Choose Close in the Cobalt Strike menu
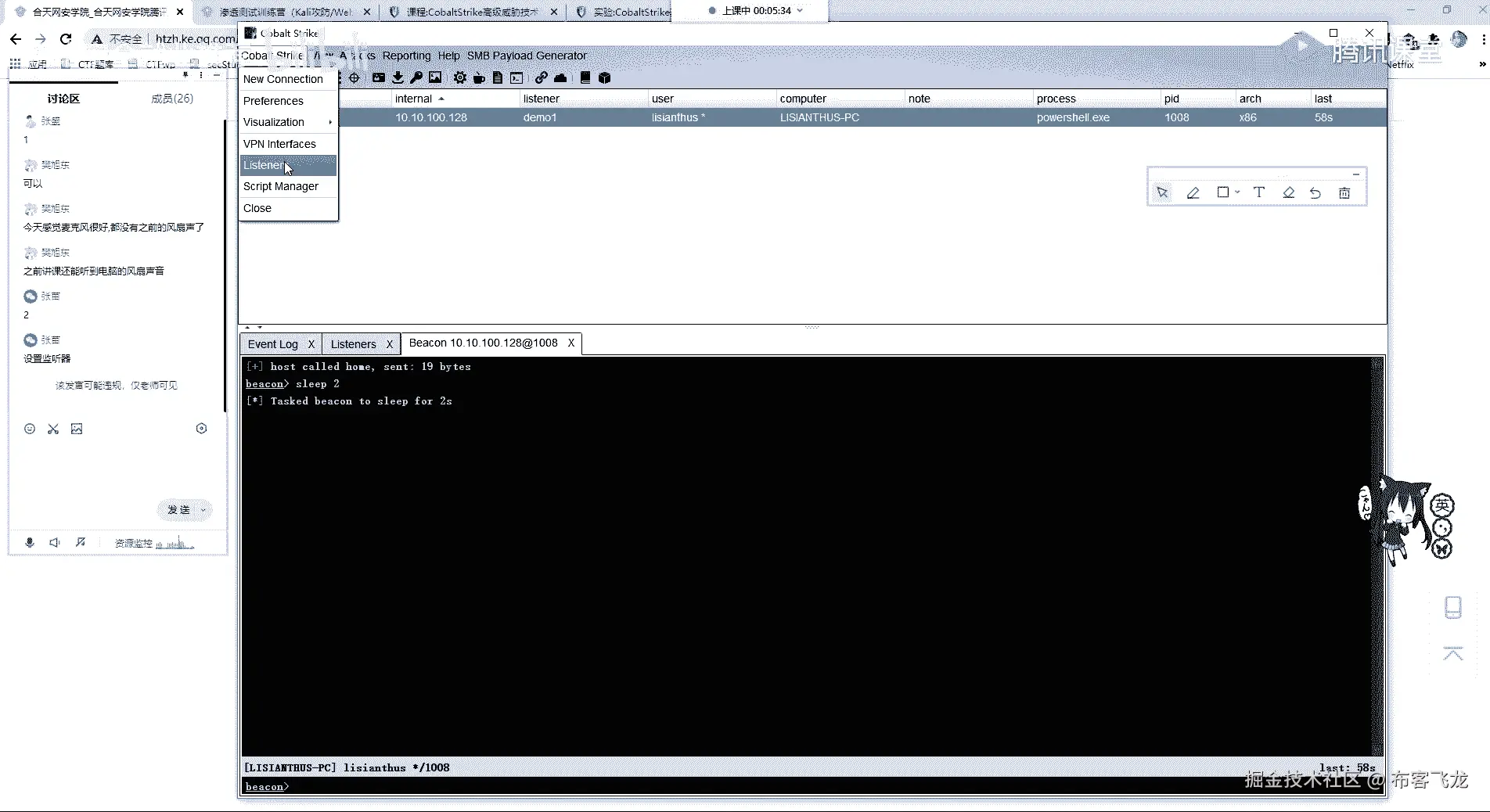 point(288,208)
